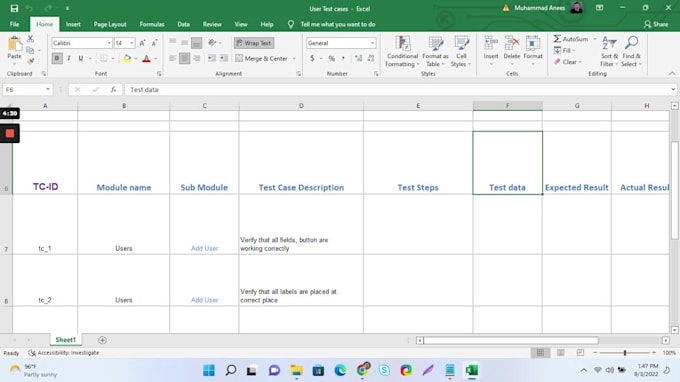Screen dimensions: 680x382
Task: Switch to the Data tab
Action: [x=183, y=24]
